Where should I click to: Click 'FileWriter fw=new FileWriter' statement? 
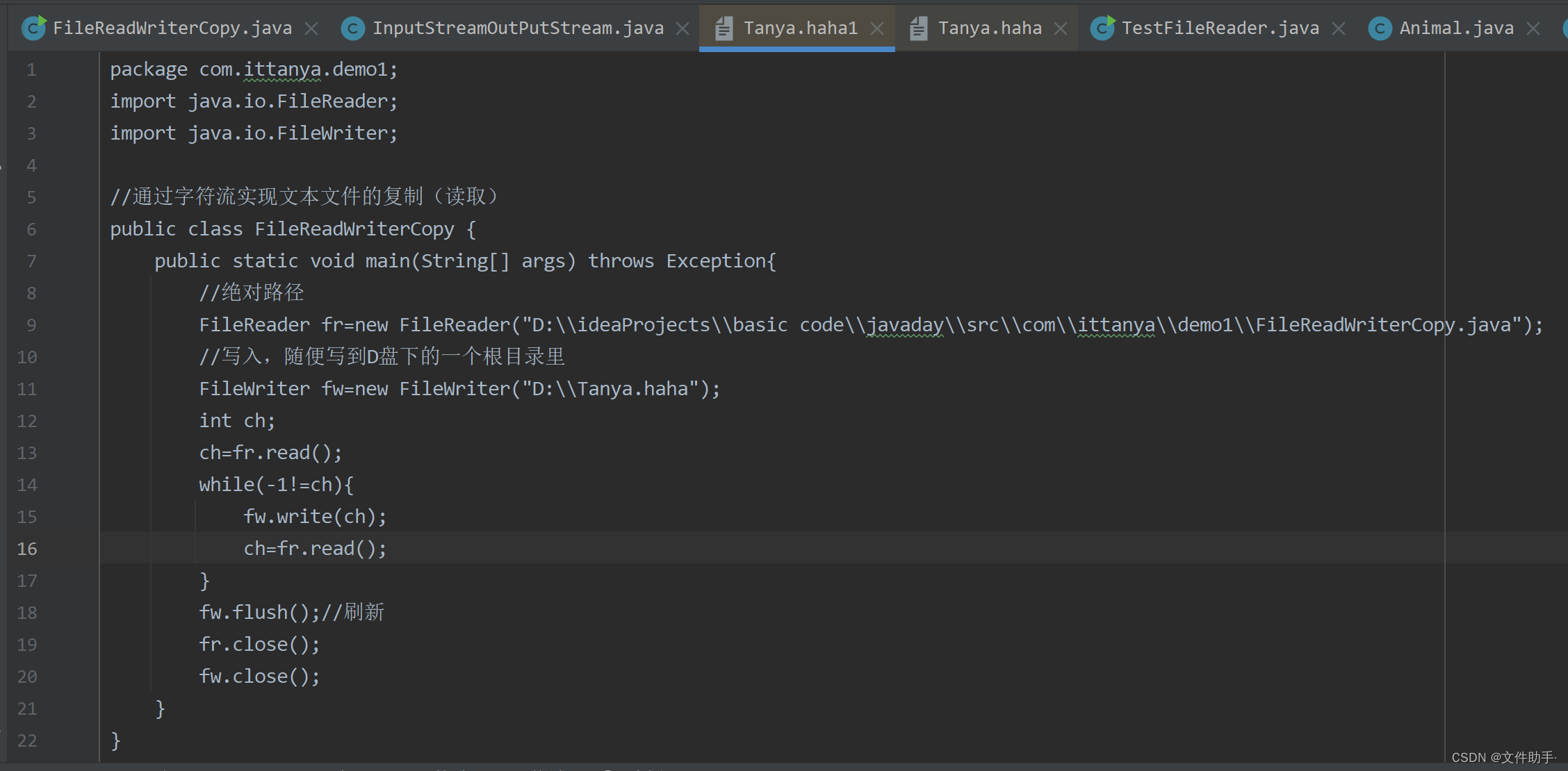459,389
